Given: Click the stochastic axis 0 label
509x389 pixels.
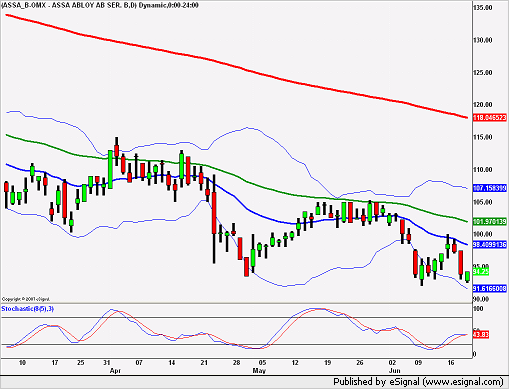Looking at the screenshot, I should [x=475, y=354].
